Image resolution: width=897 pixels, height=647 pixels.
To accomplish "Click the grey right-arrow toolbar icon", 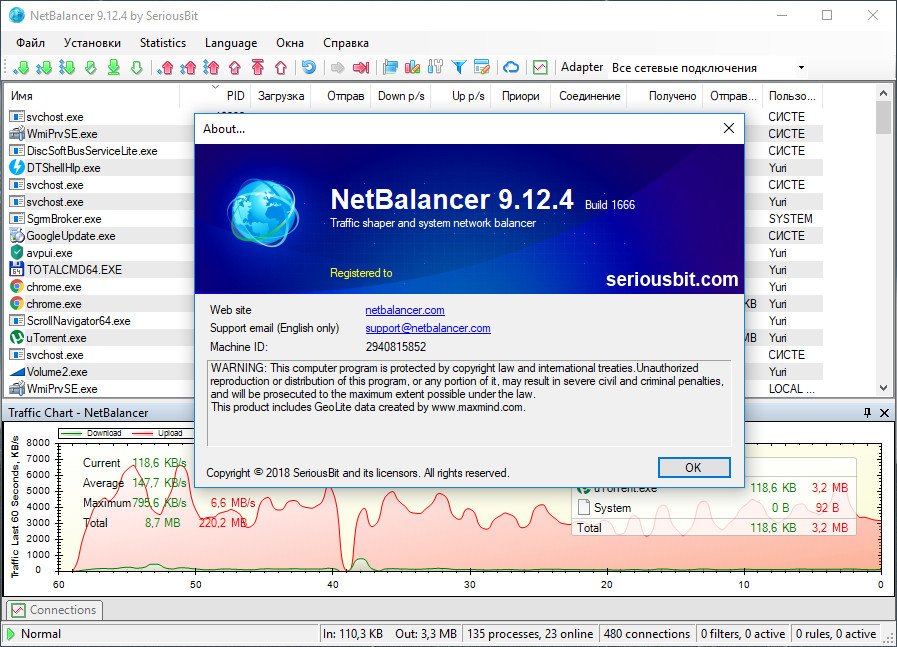I will (338, 68).
